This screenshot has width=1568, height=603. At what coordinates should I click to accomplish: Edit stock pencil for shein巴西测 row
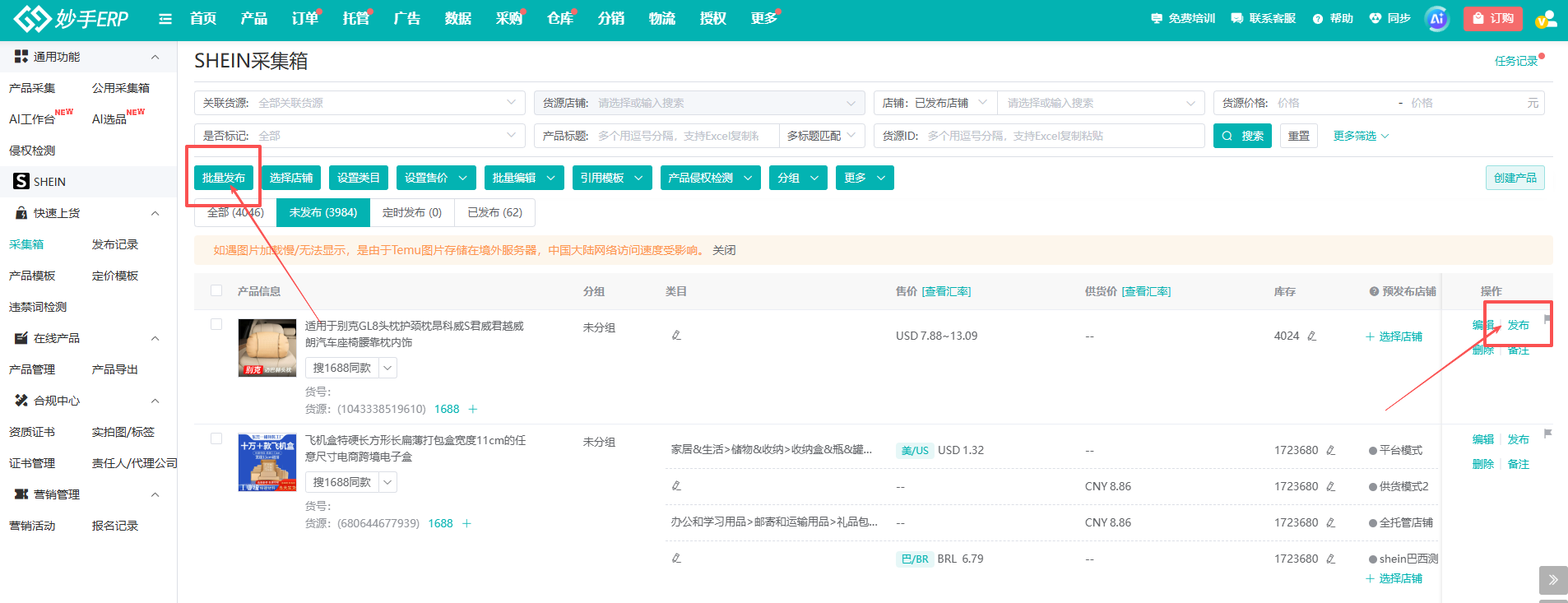point(1331,559)
